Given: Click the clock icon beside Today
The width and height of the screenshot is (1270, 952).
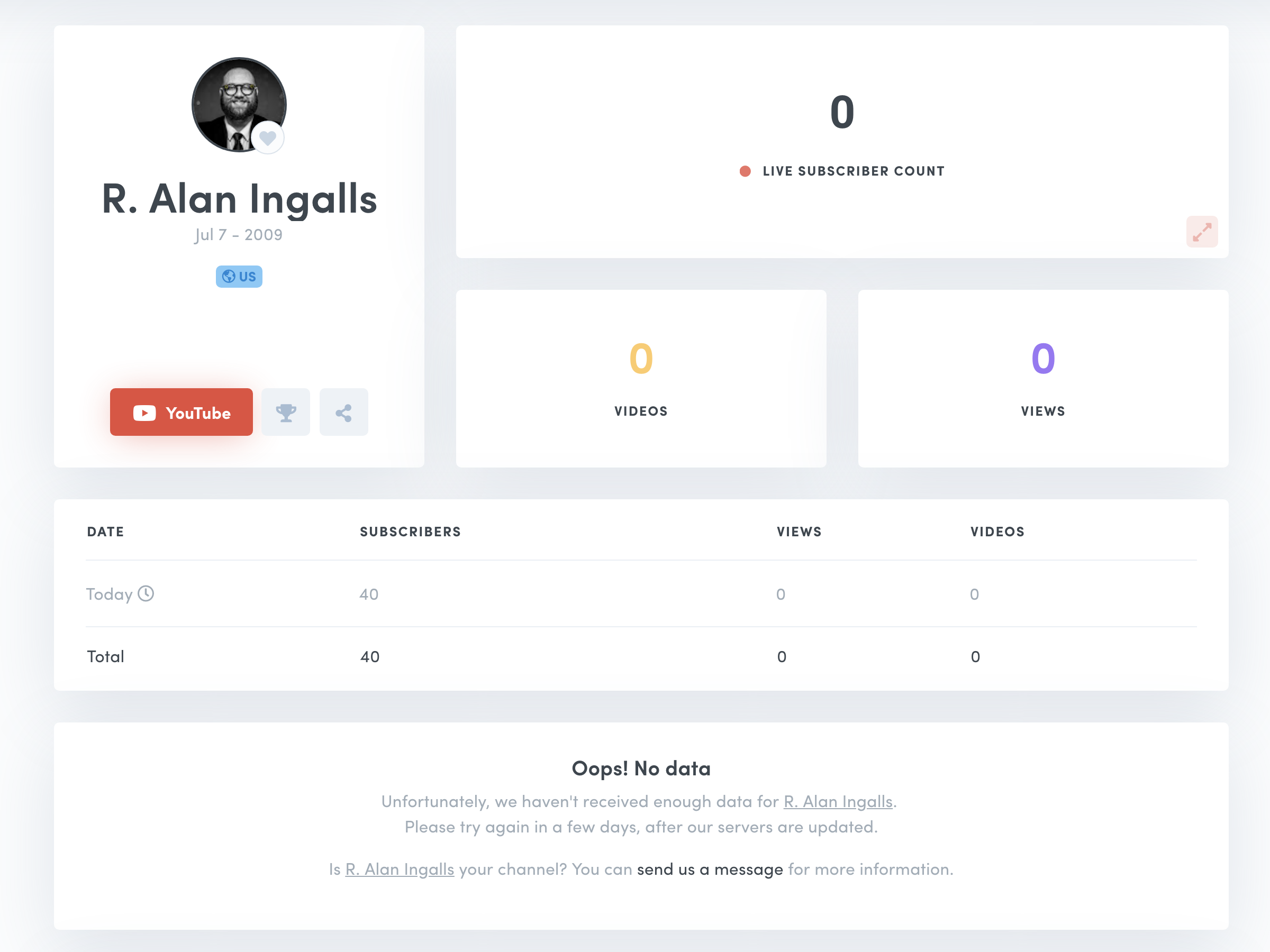Looking at the screenshot, I should (146, 593).
